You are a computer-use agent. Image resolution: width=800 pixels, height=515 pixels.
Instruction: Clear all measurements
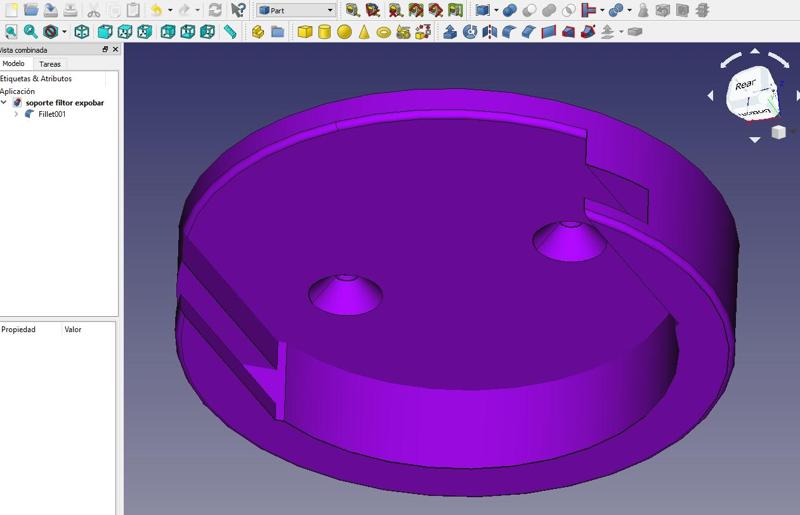click(395, 10)
